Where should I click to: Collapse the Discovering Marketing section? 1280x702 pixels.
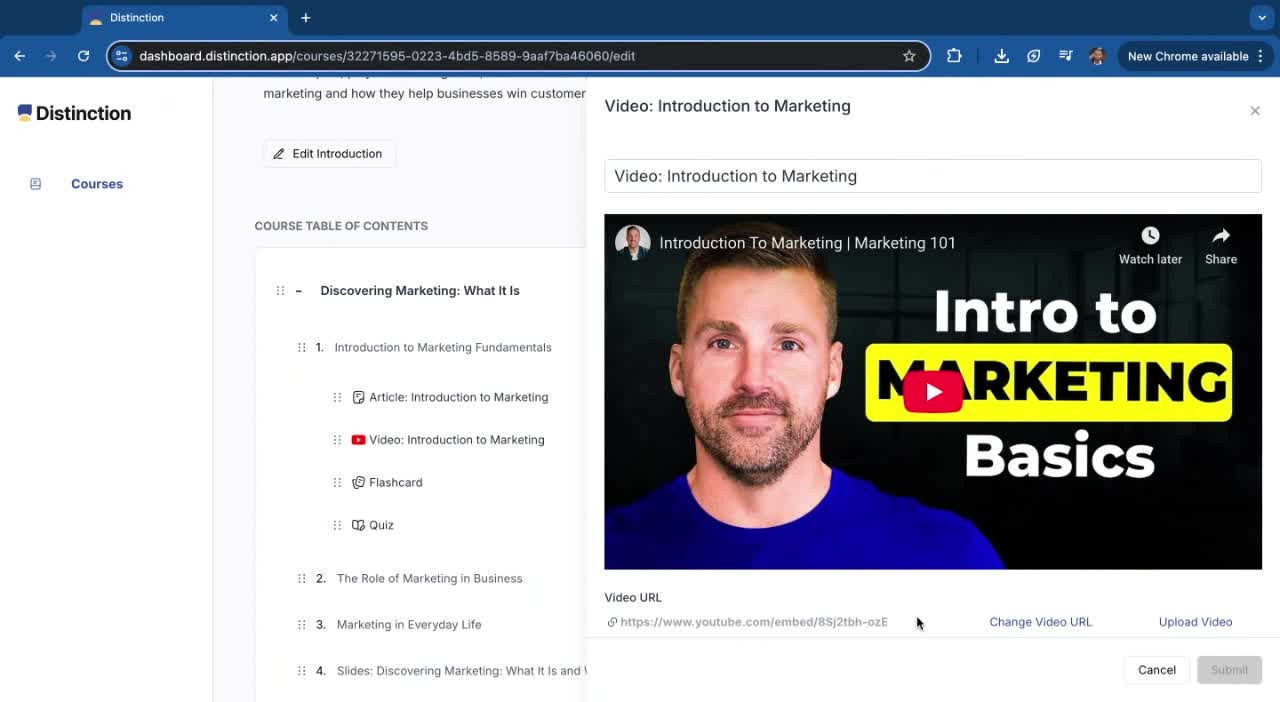[x=298, y=291]
